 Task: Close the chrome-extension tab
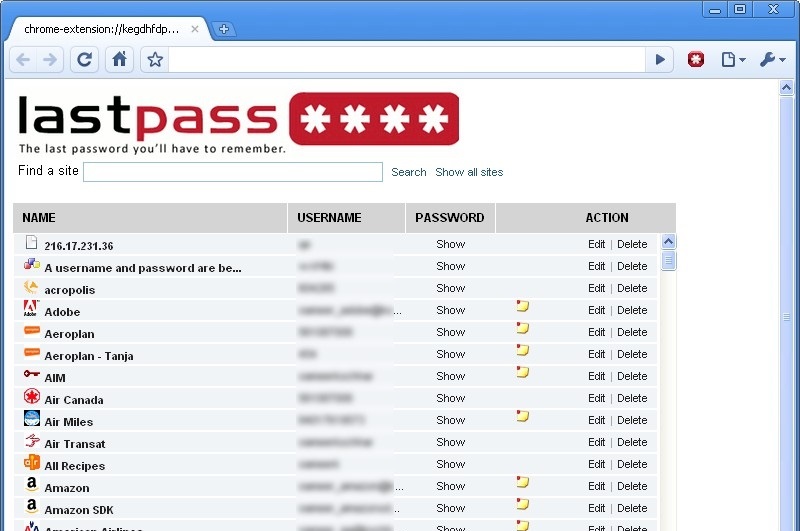point(195,29)
